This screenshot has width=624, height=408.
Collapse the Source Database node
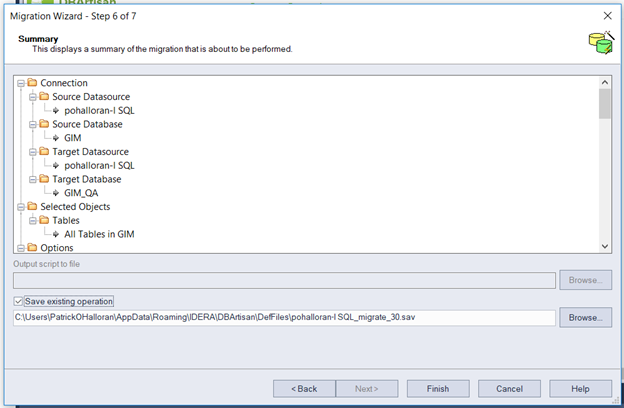33,125
